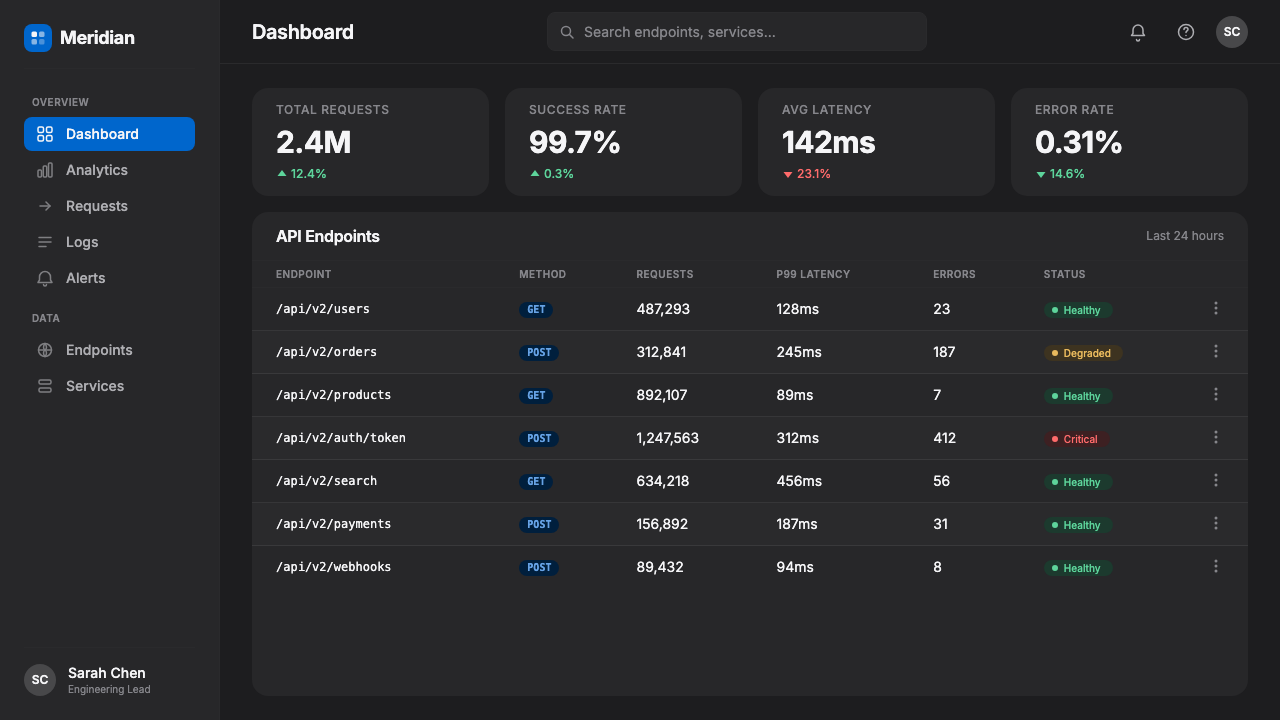Open the Alerts page
This screenshot has height=720, width=1280.
click(x=109, y=278)
